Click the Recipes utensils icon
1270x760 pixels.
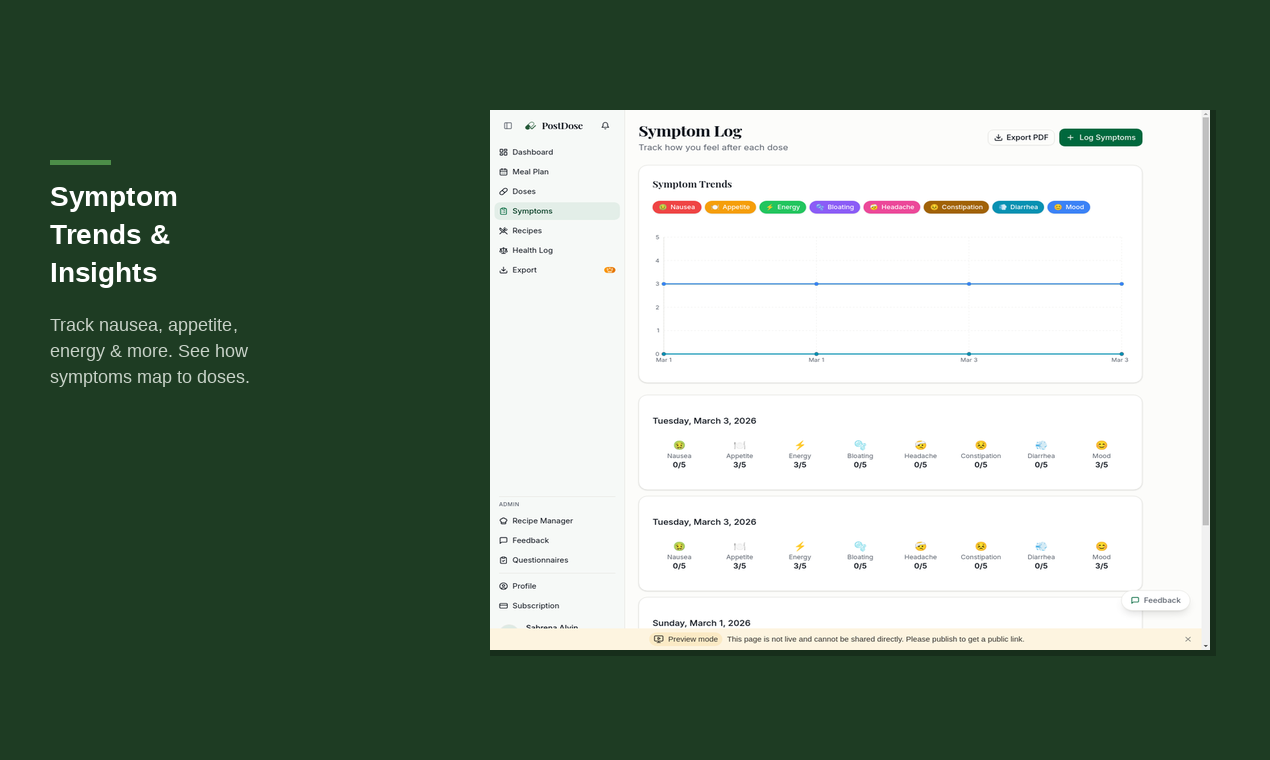tap(503, 231)
